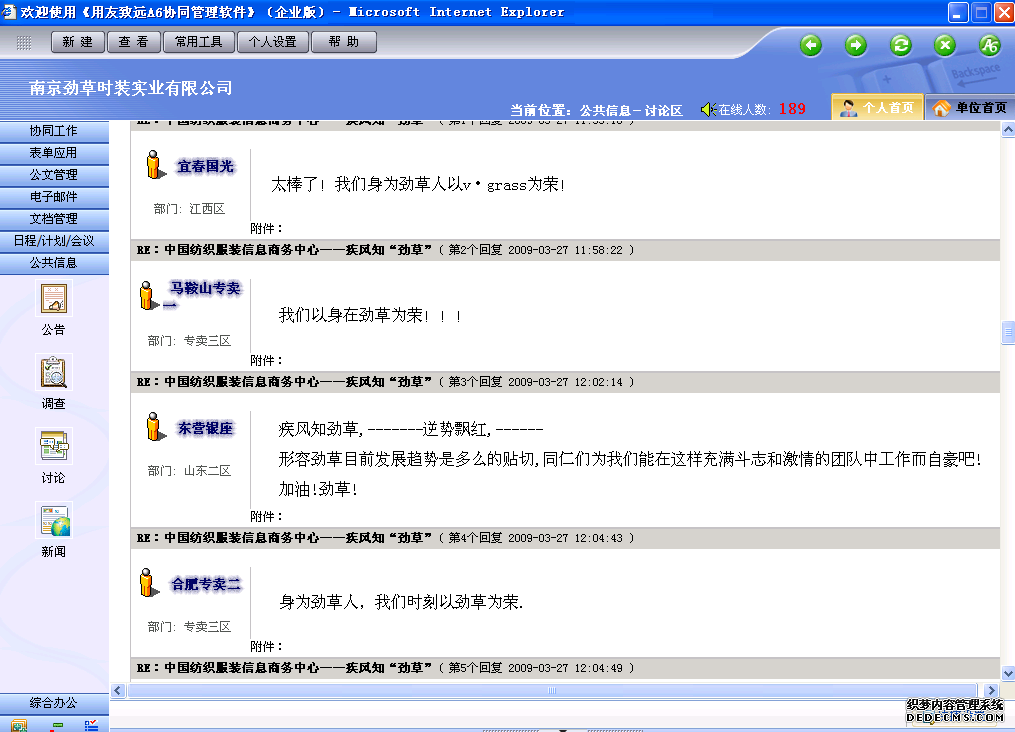Click reply text 我们以身在劲草为荣

point(370,315)
